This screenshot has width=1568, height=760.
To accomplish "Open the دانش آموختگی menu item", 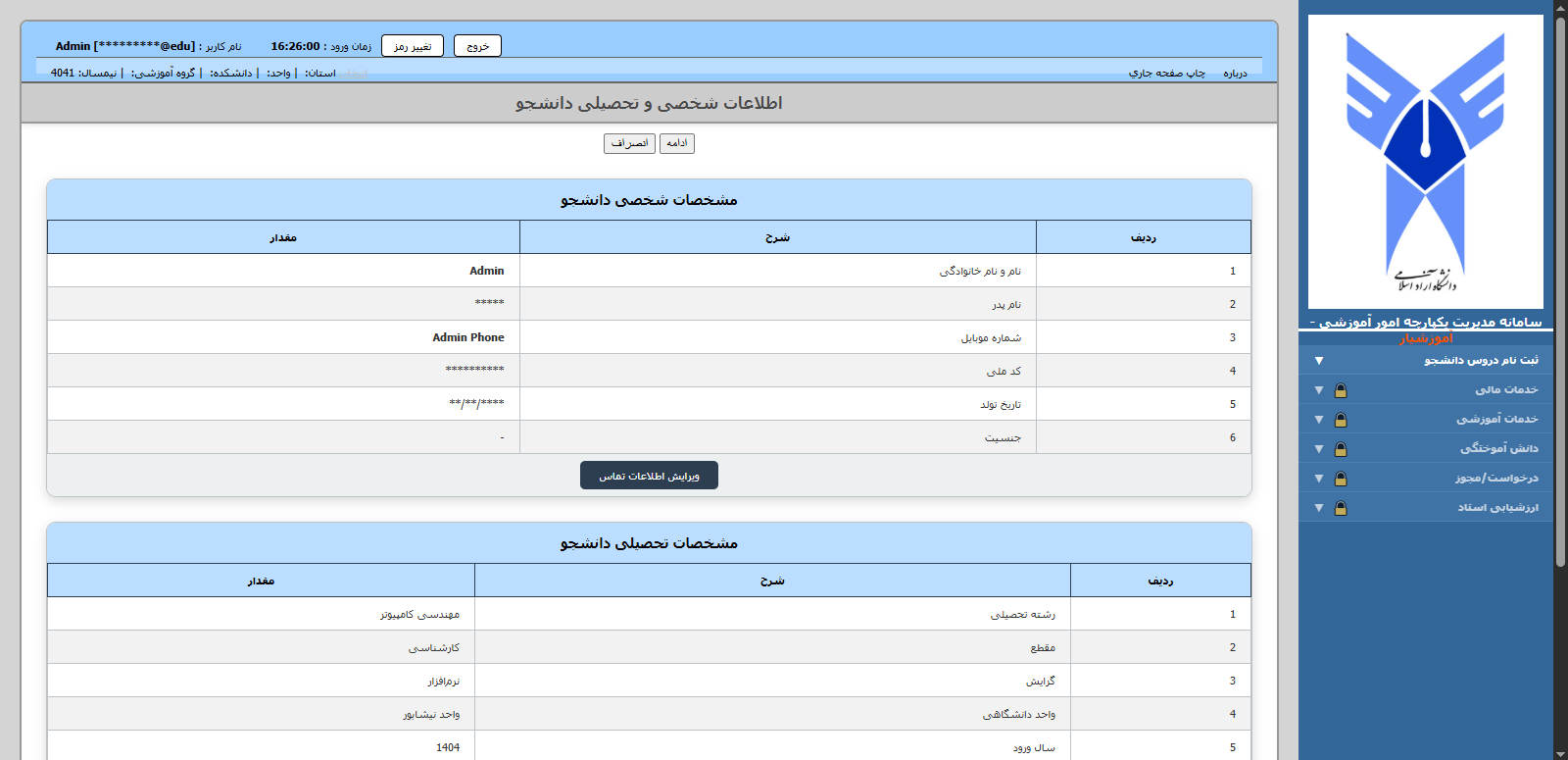I will [1498, 449].
